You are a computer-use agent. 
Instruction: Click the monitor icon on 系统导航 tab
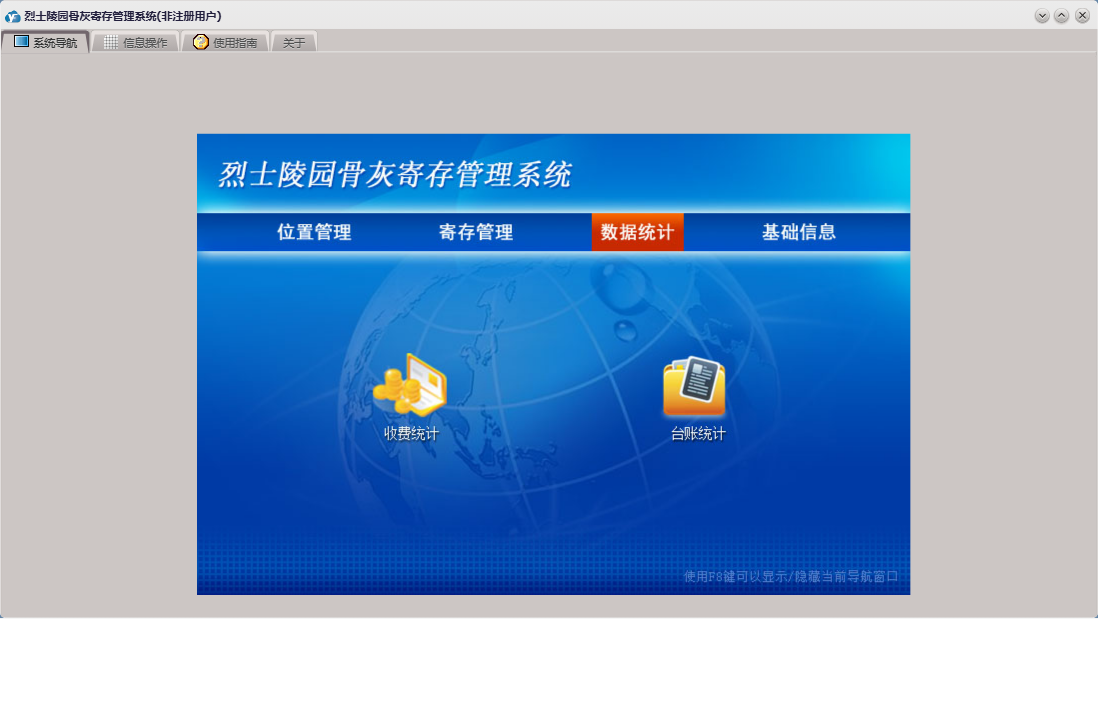tap(21, 42)
